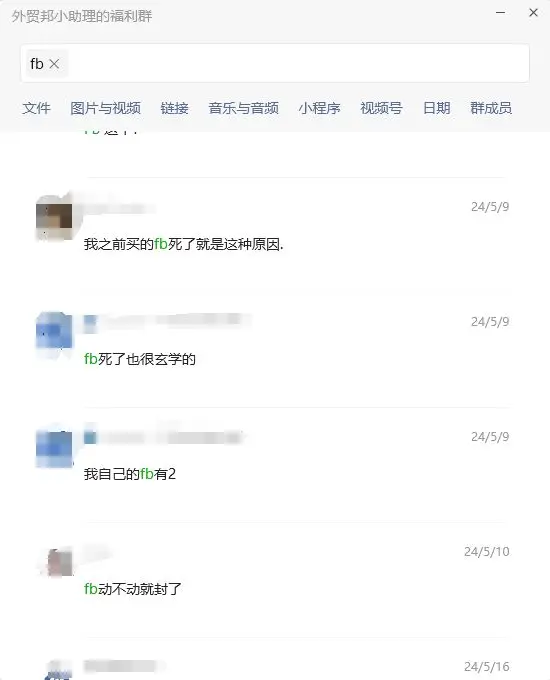Image resolution: width=550 pixels, height=680 pixels.
Task: Switch to 视频号 tab
Action: [381, 108]
